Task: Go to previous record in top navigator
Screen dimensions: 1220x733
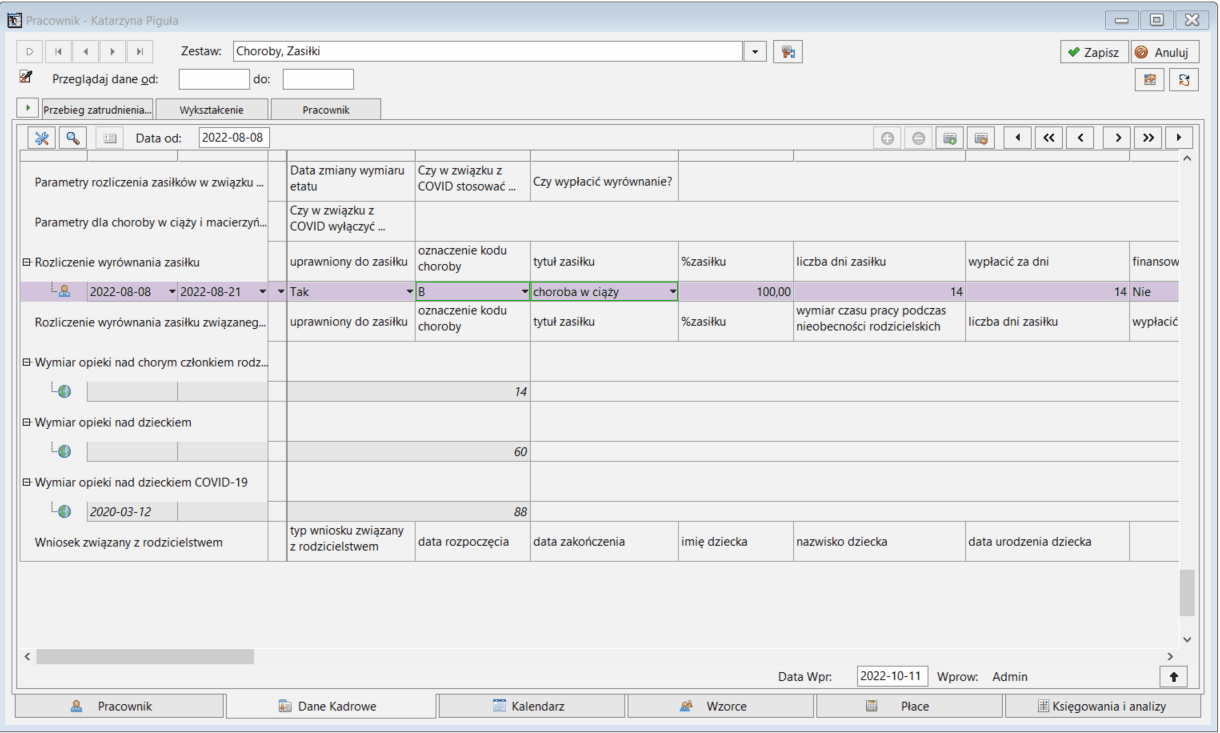Action: pyautogui.click(x=85, y=52)
